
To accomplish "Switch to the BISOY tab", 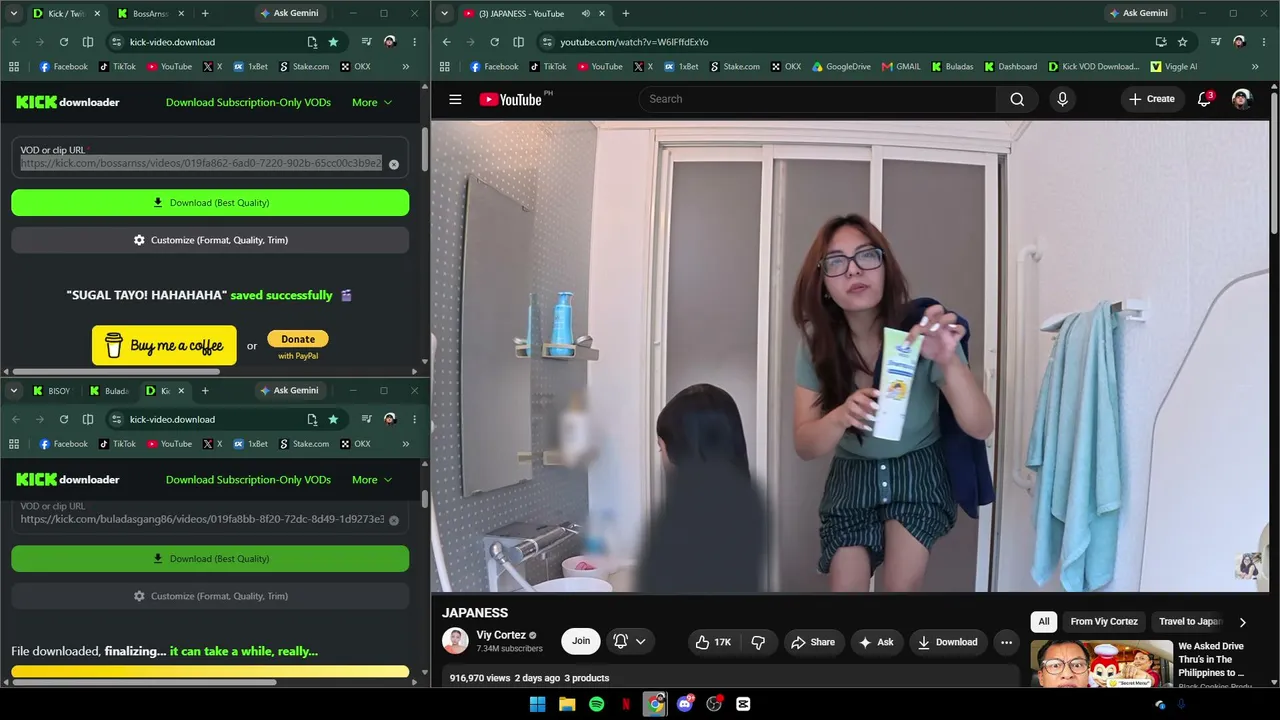I will pos(51,391).
